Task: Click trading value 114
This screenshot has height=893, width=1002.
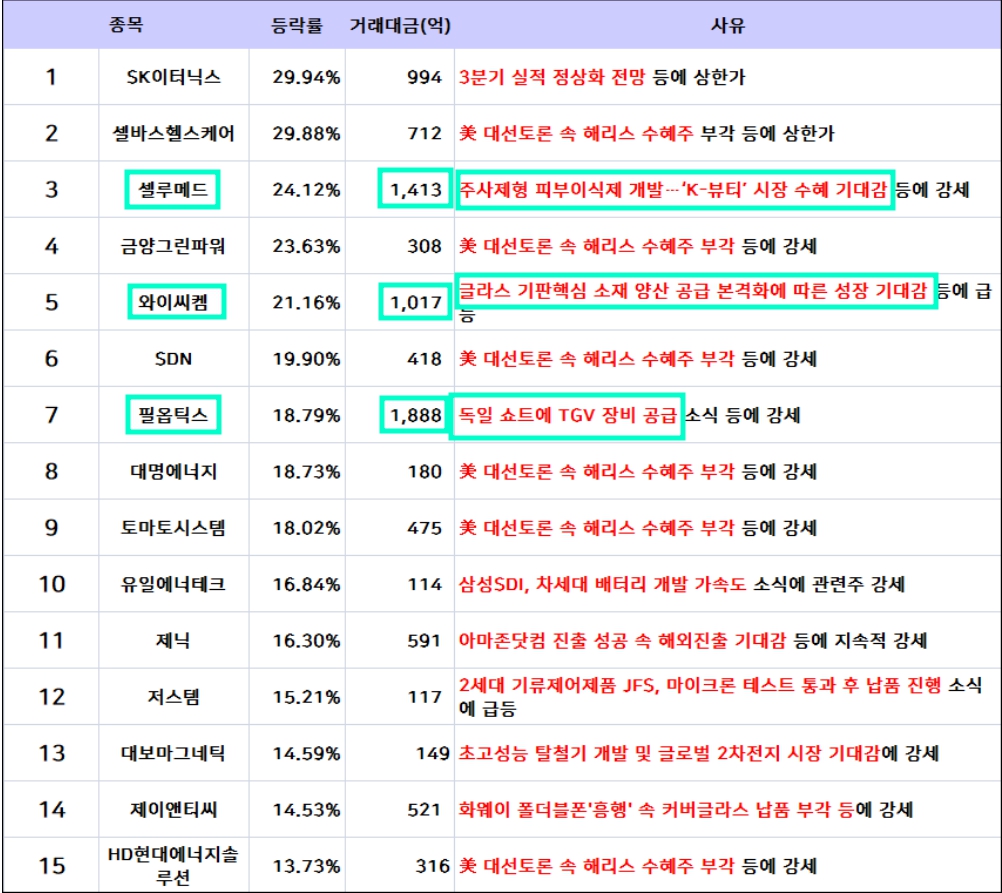Action: tap(424, 584)
